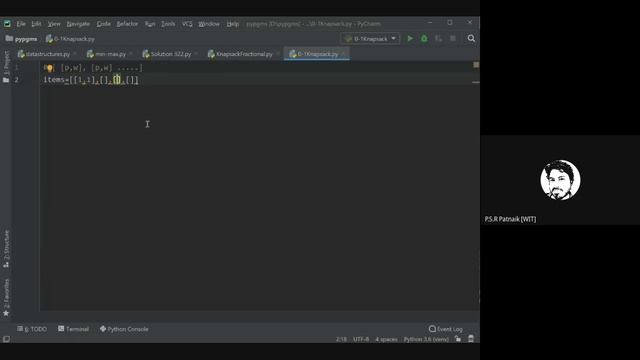Switch to Solution 322.py tab

[167, 54]
